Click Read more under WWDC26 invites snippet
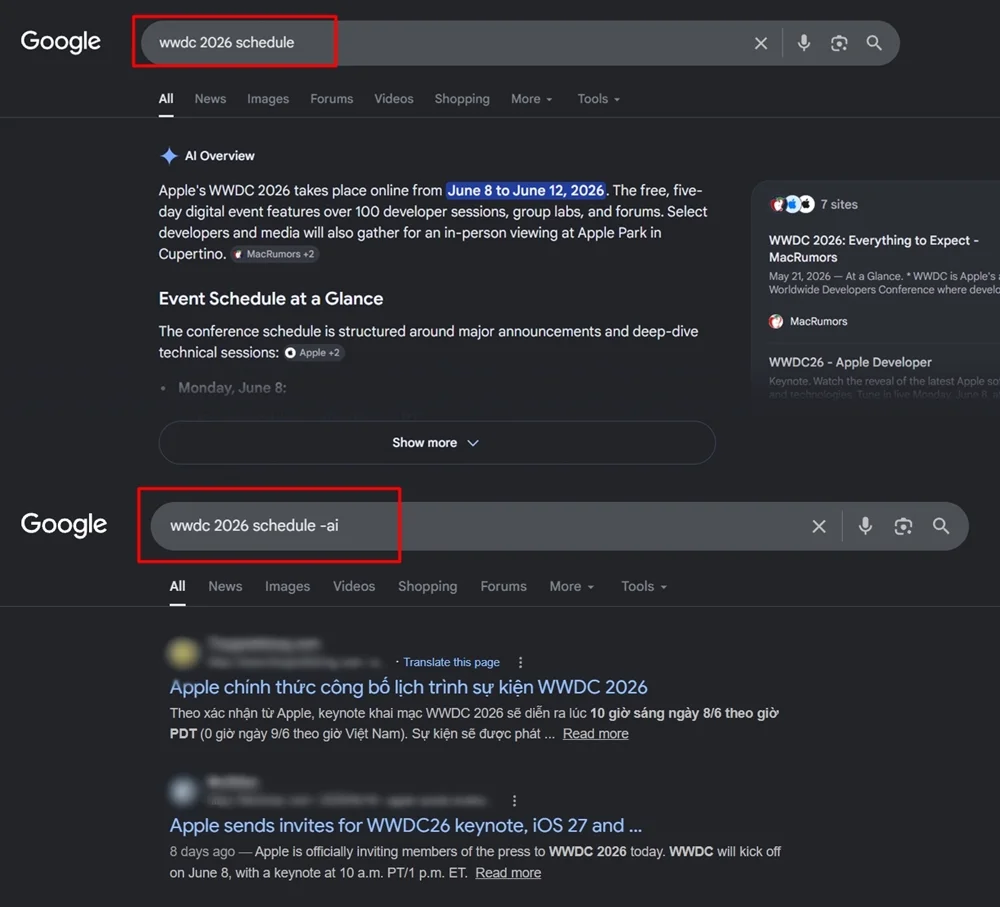 tap(508, 873)
